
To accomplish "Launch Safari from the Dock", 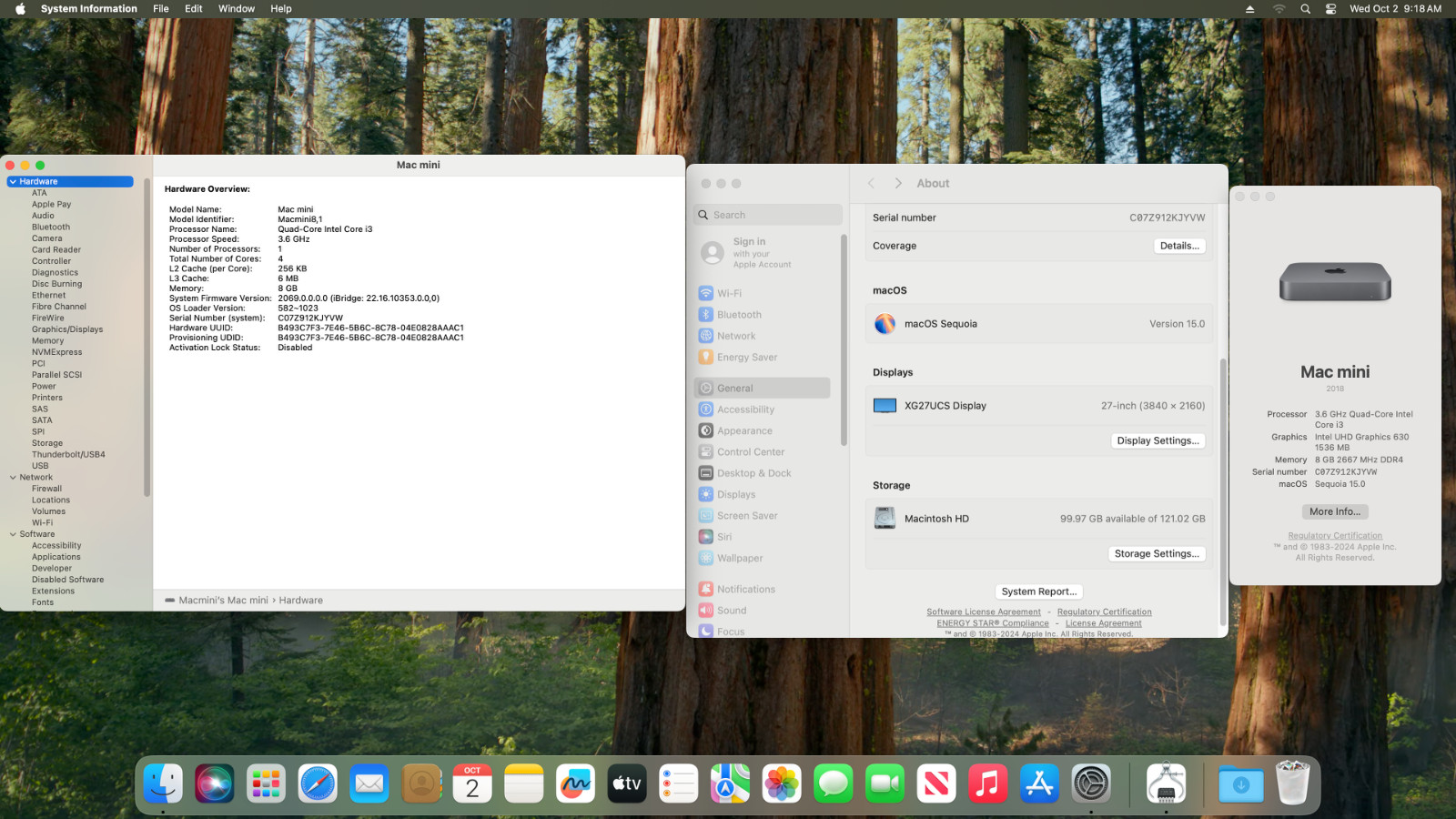I will (x=318, y=784).
